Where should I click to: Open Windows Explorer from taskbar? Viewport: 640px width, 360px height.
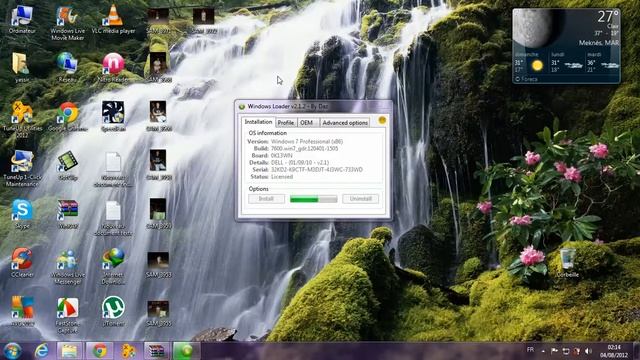point(69,351)
